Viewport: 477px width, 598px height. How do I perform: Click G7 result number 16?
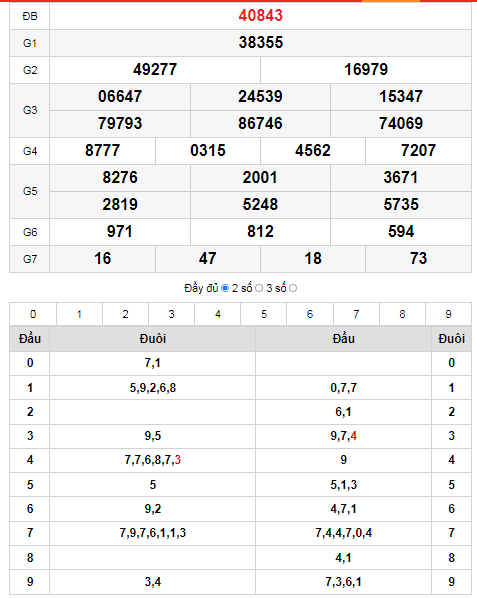click(103, 259)
